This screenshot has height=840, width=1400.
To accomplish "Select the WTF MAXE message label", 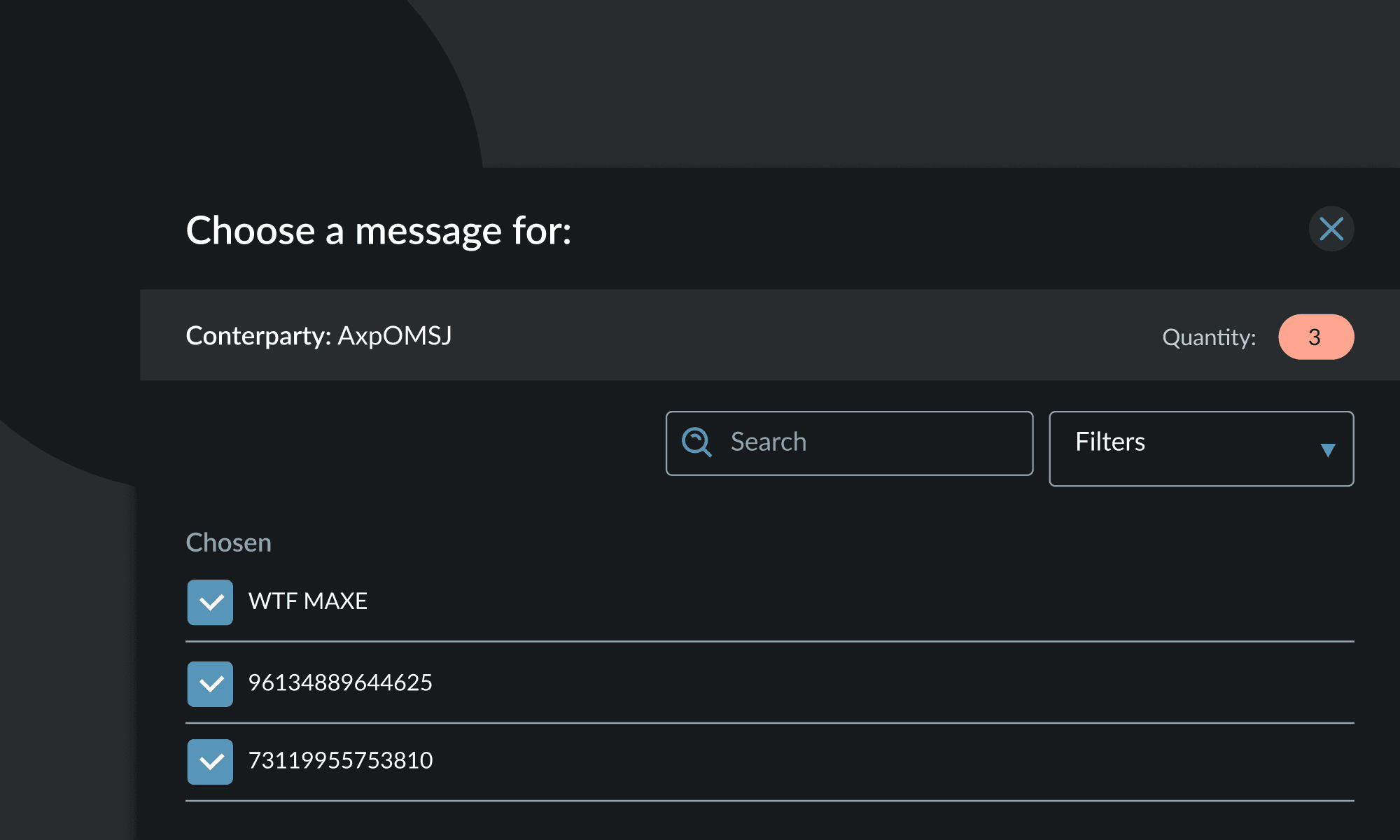I will click(x=308, y=601).
